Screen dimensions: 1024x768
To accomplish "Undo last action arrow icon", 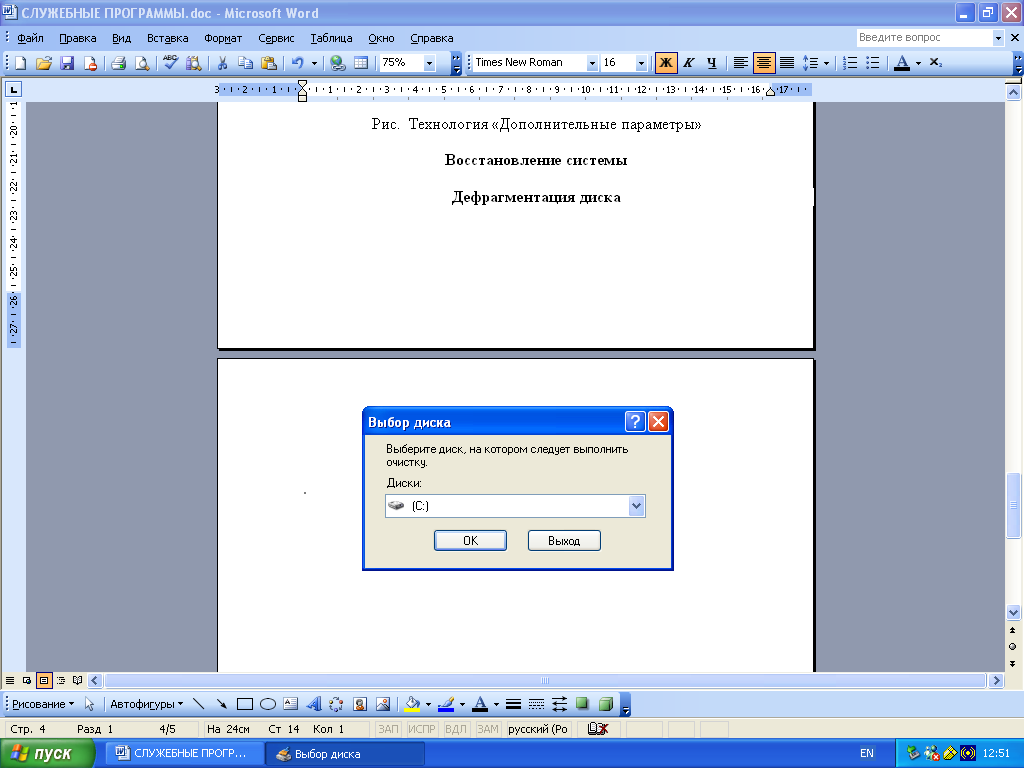I will [298, 63].
